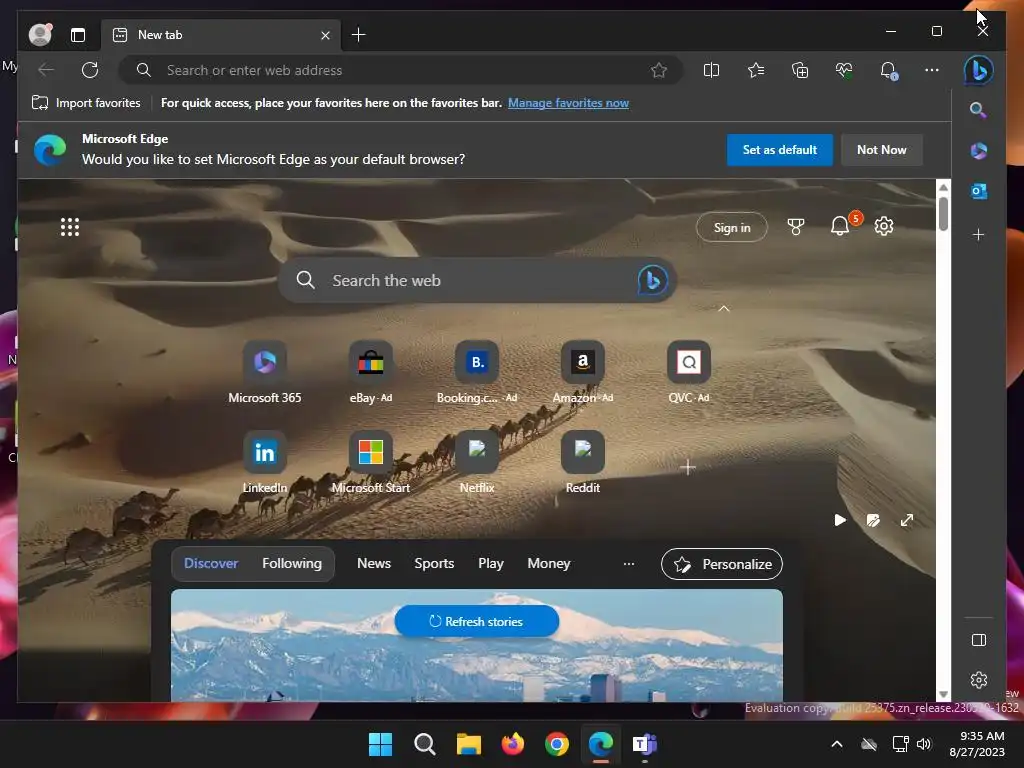Toggle split screen view icon
The width and height of the screenshot is (1024, 768).
711,70
